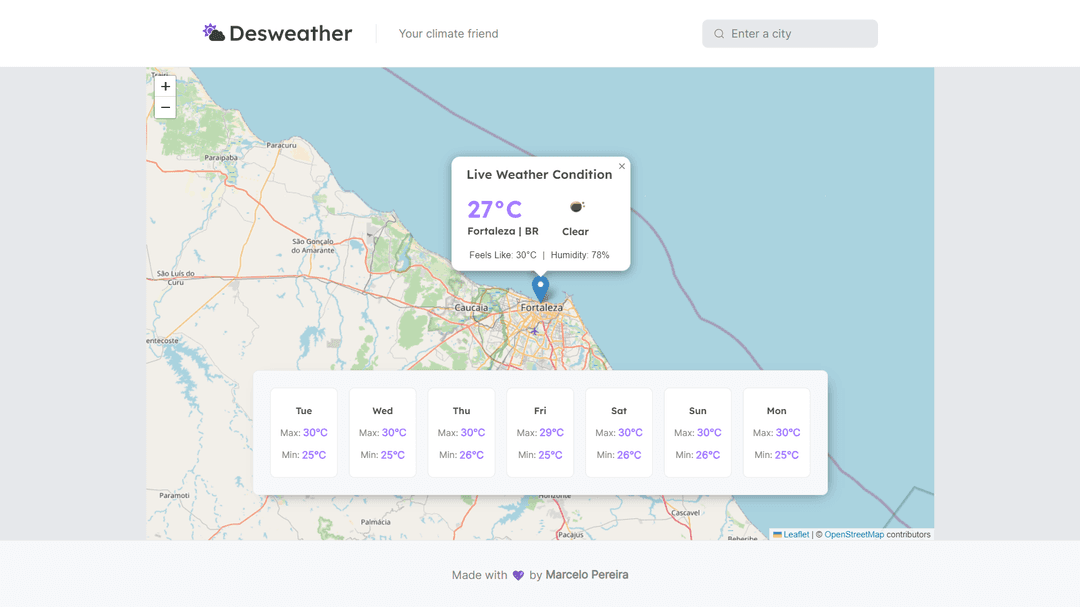Screen dimensions: 1080x607
Task: Select the Tue forecast card
Action: tap(304, 433)
